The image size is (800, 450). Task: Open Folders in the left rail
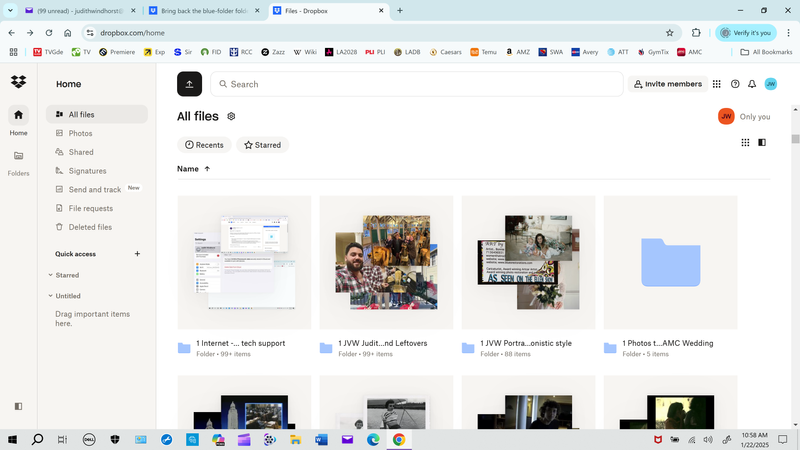(x=19, y=160)
